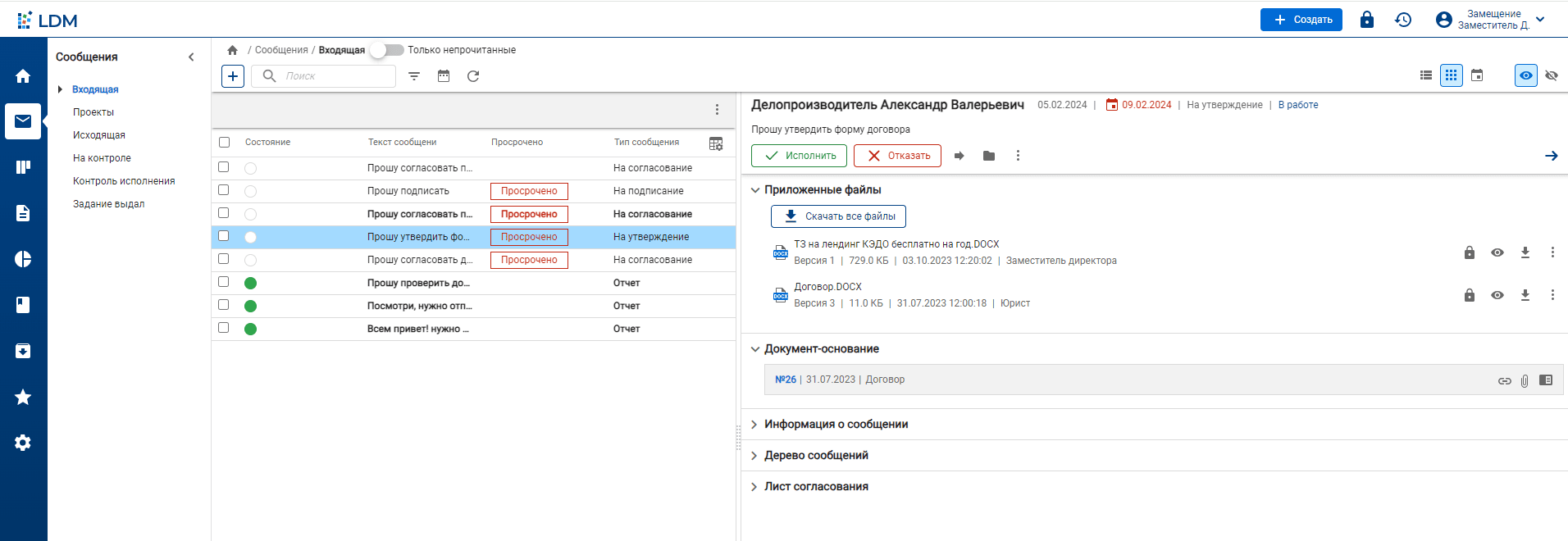
Task: Expand the Дерево сообщений section
Action: (816, 456)
